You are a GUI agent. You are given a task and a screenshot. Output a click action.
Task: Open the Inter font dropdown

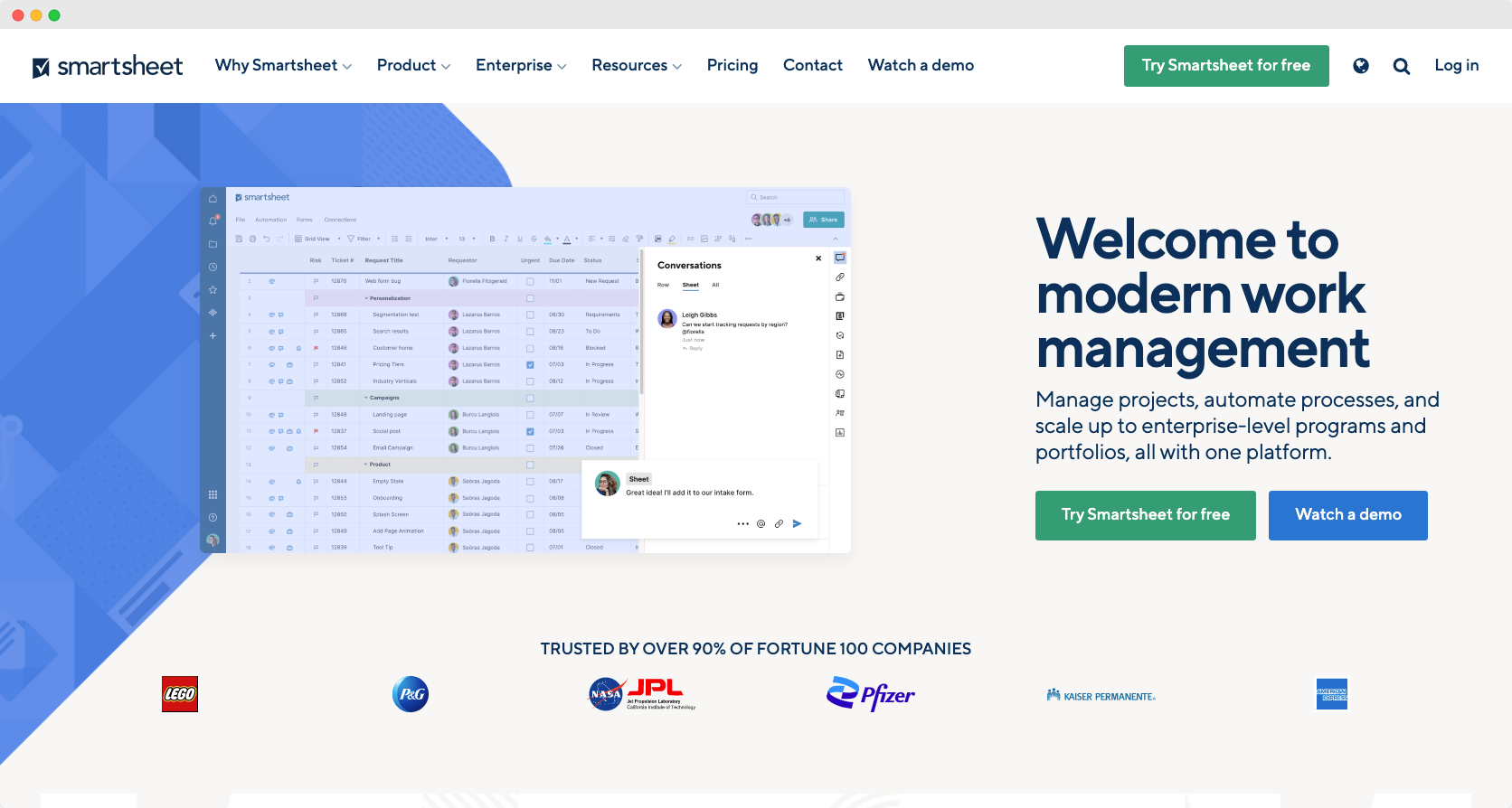pyautogui.click(x=437, y=239)
